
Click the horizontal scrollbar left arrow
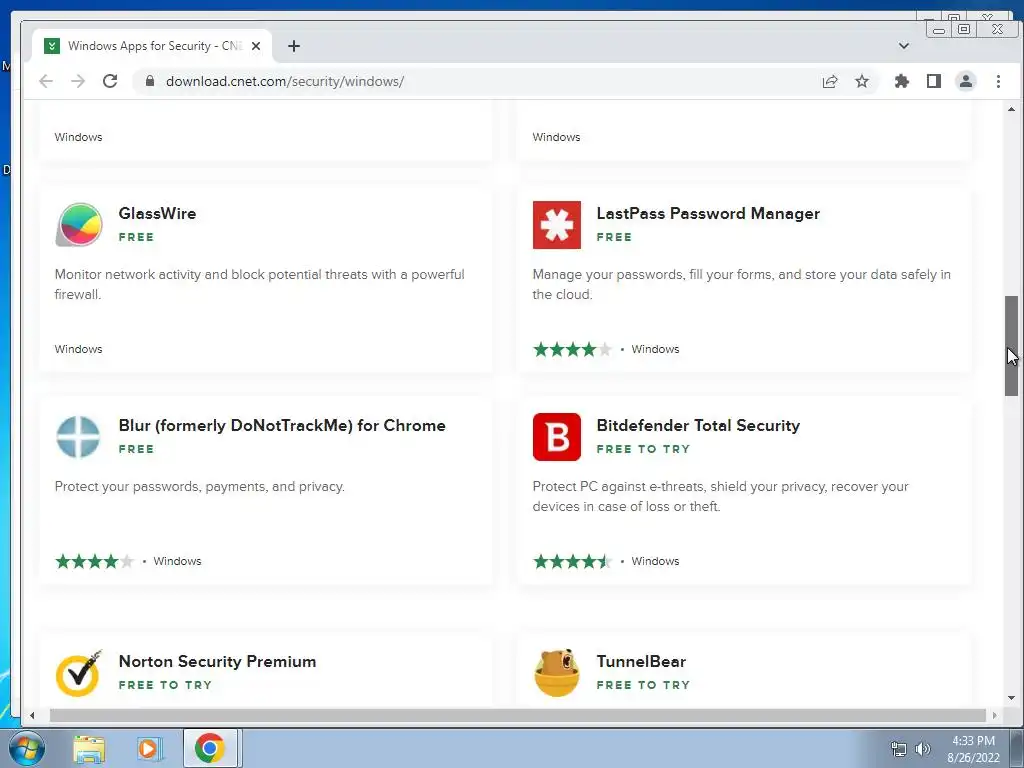pyautogui.click(x=32, y=716)
